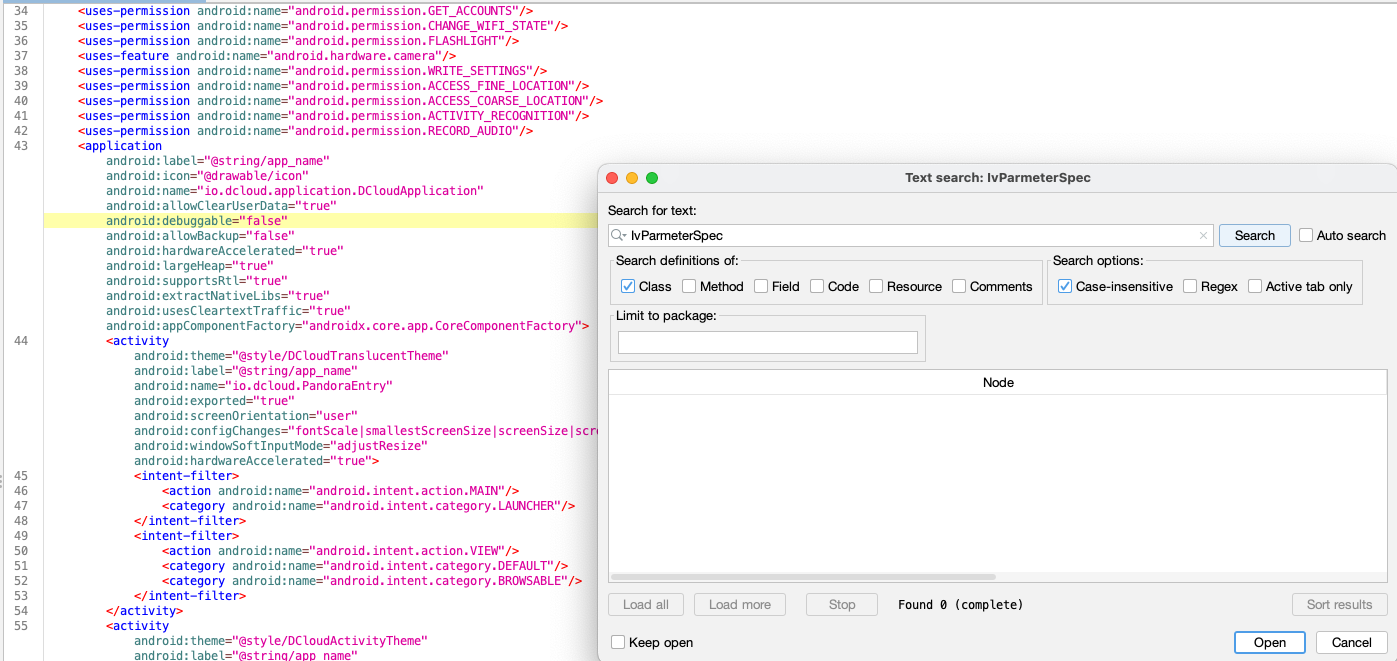Screen dimensions: 1397x661
Task: Click the Load all button
Action: 646,604
